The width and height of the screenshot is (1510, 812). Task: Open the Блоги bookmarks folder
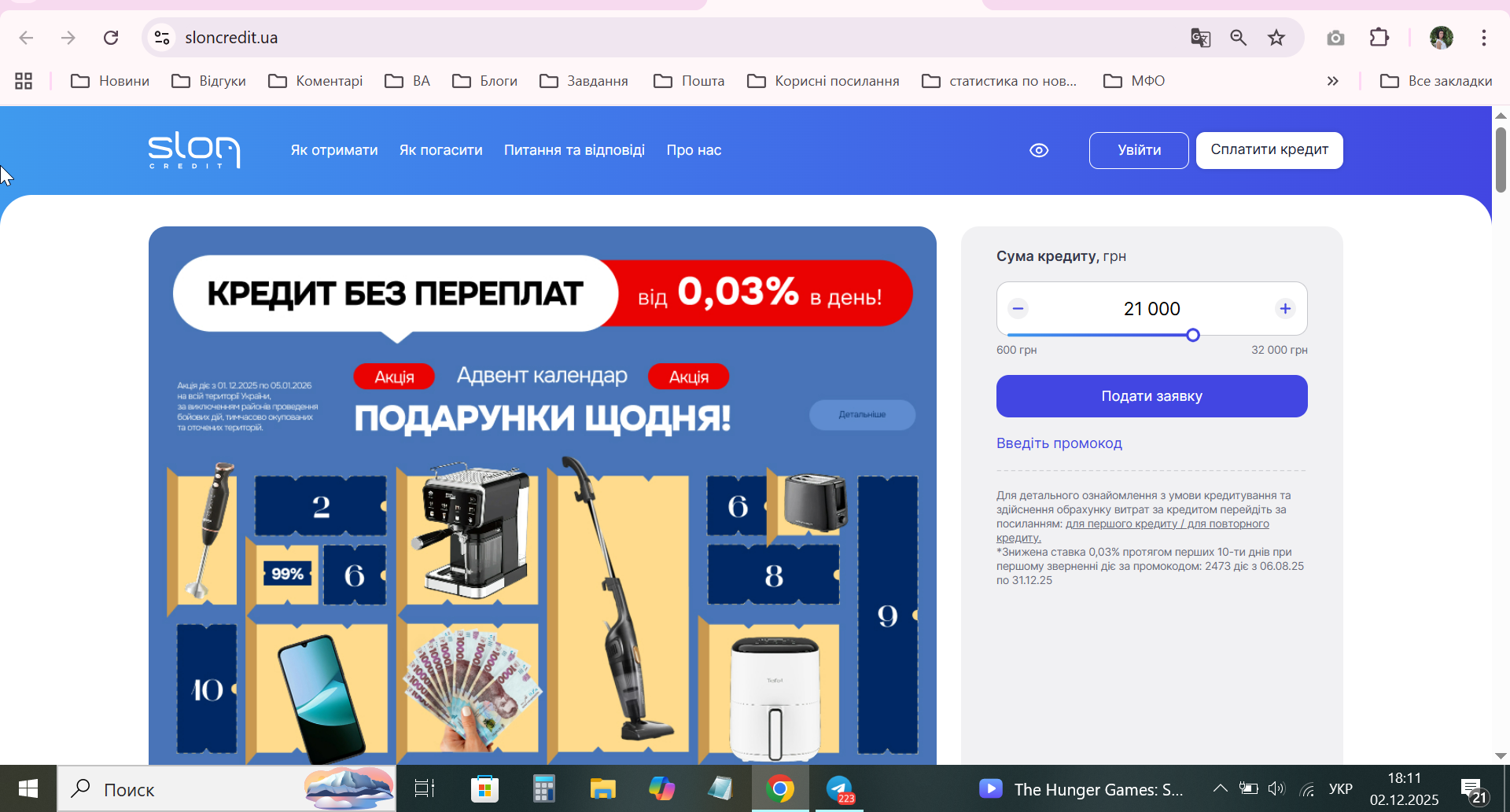tap(485, 81)
